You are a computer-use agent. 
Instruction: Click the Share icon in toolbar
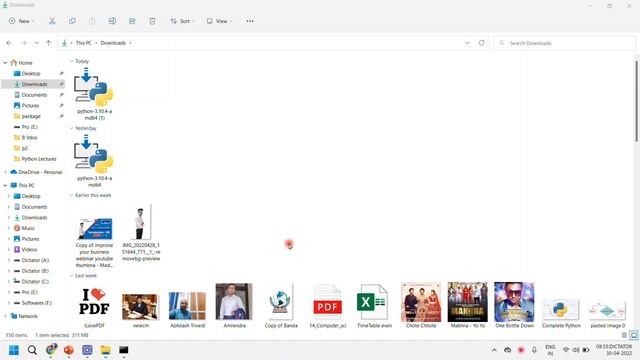132,21
